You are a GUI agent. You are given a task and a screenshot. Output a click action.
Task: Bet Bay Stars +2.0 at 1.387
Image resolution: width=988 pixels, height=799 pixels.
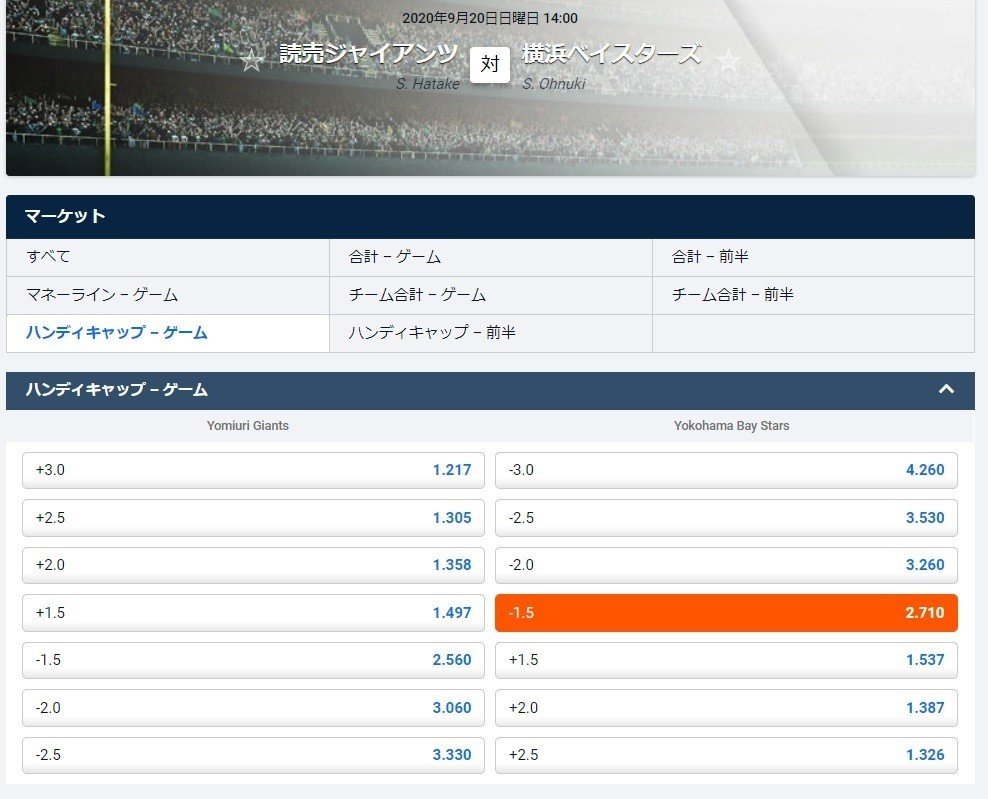click(x=727, y=708)
